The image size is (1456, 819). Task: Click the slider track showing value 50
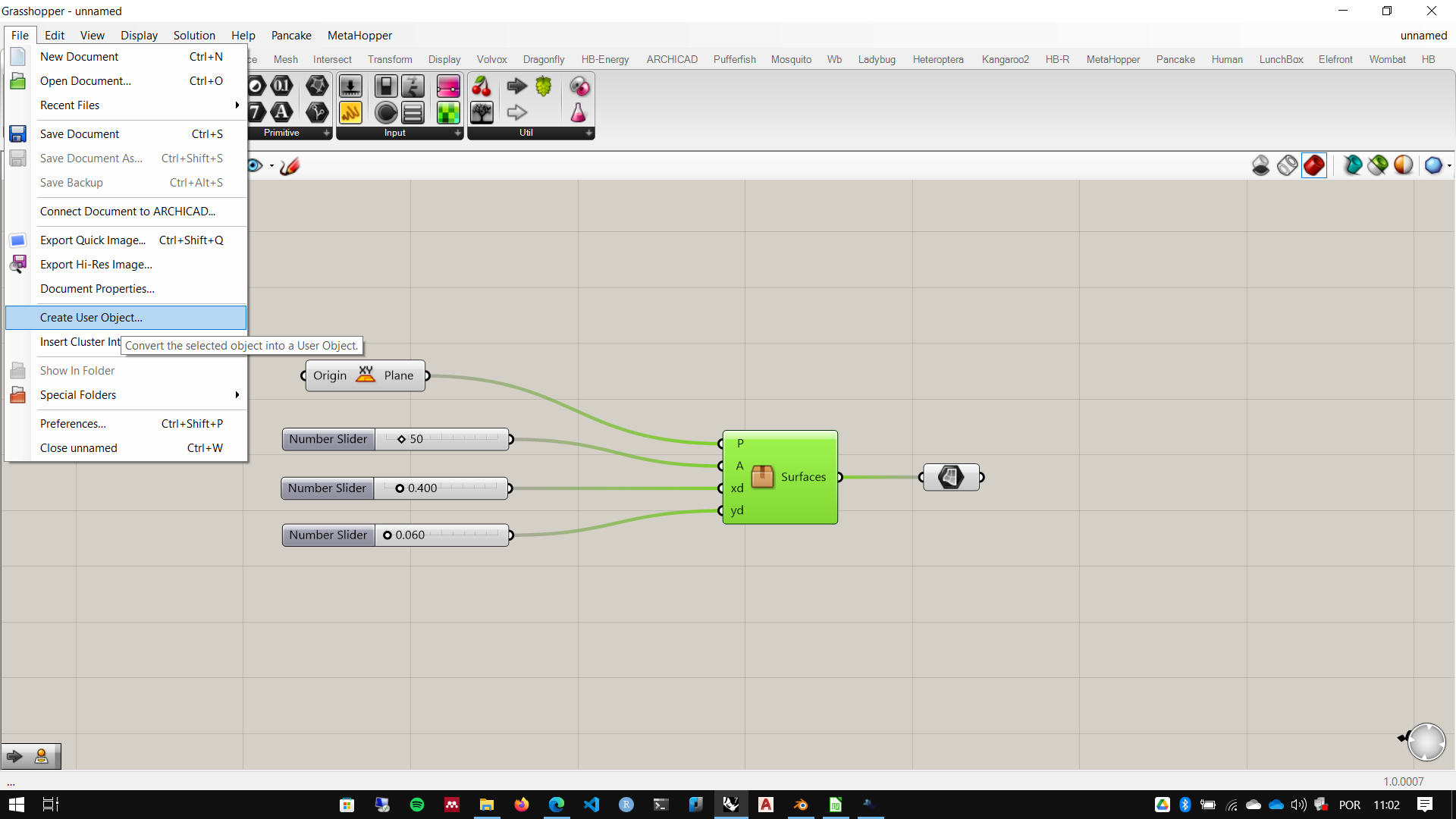441,439
